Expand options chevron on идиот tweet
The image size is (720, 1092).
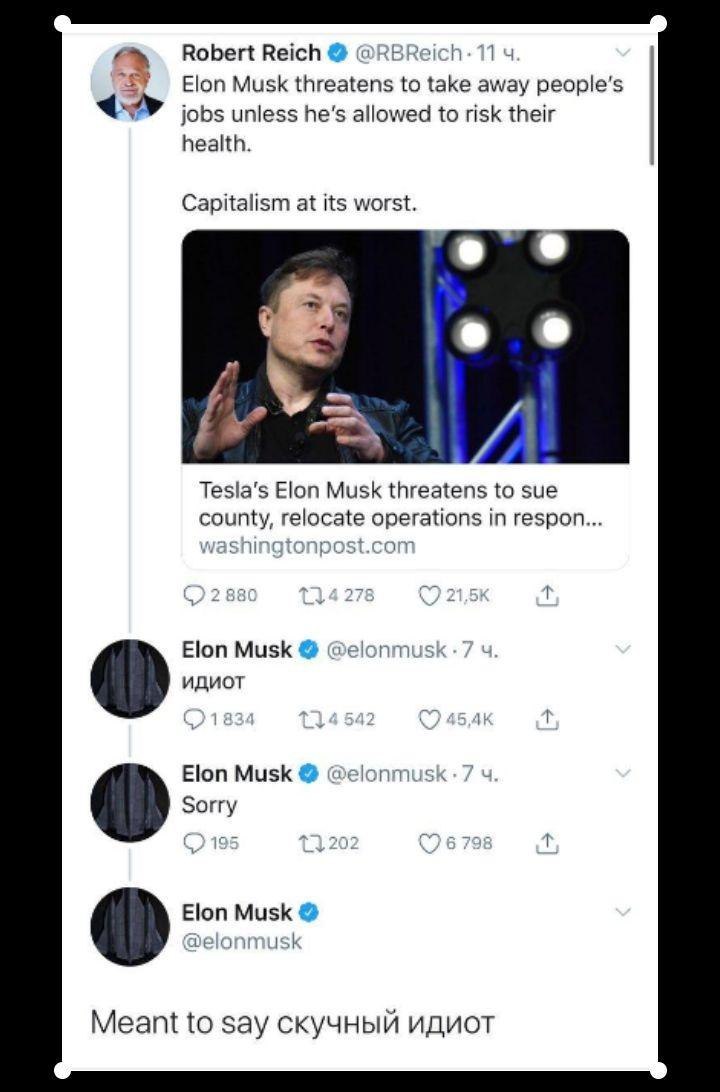622,650
